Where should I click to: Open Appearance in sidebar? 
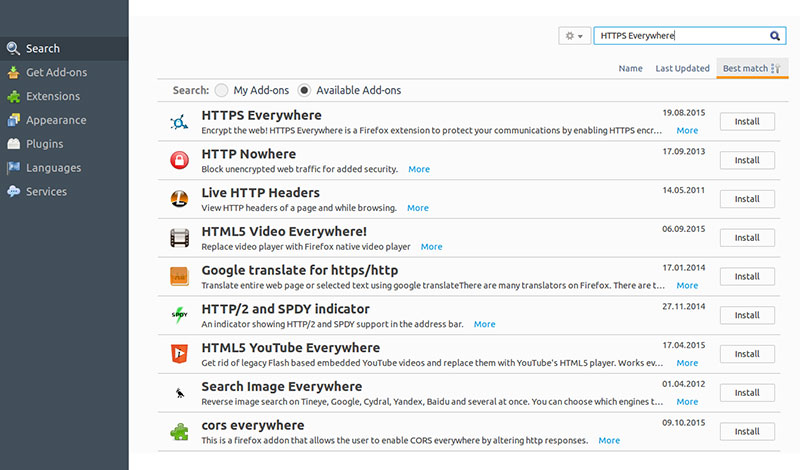(x=64, y=120)
